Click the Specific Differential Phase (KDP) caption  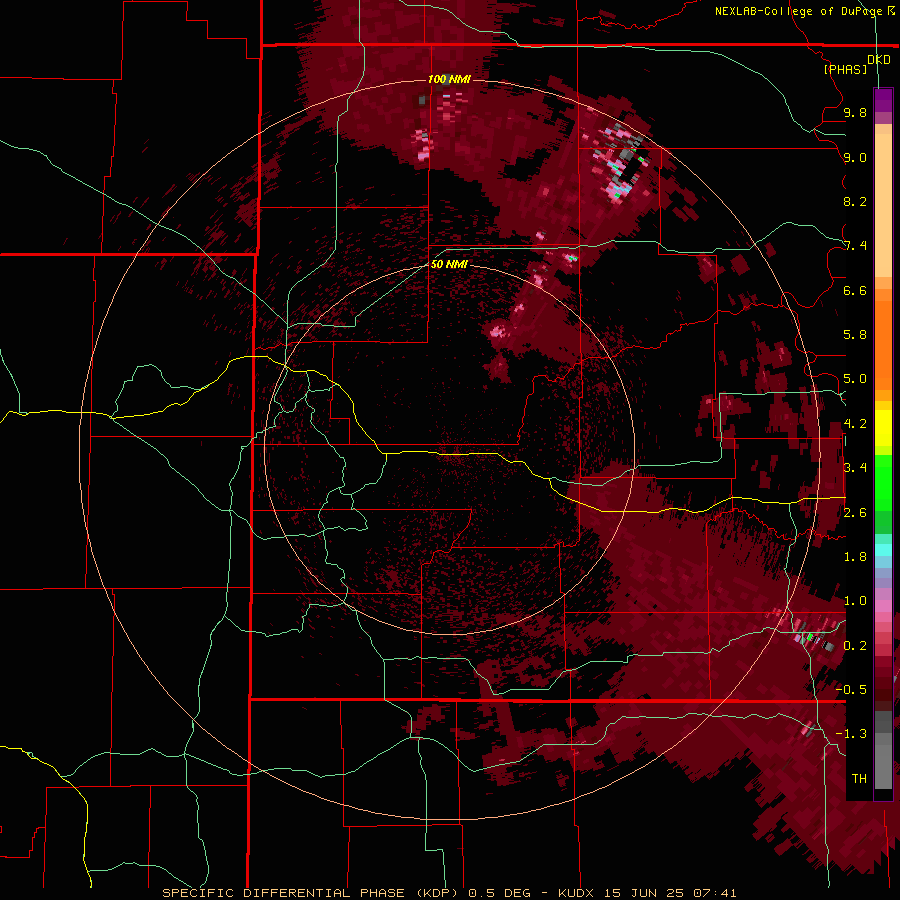tap(310, 893)
